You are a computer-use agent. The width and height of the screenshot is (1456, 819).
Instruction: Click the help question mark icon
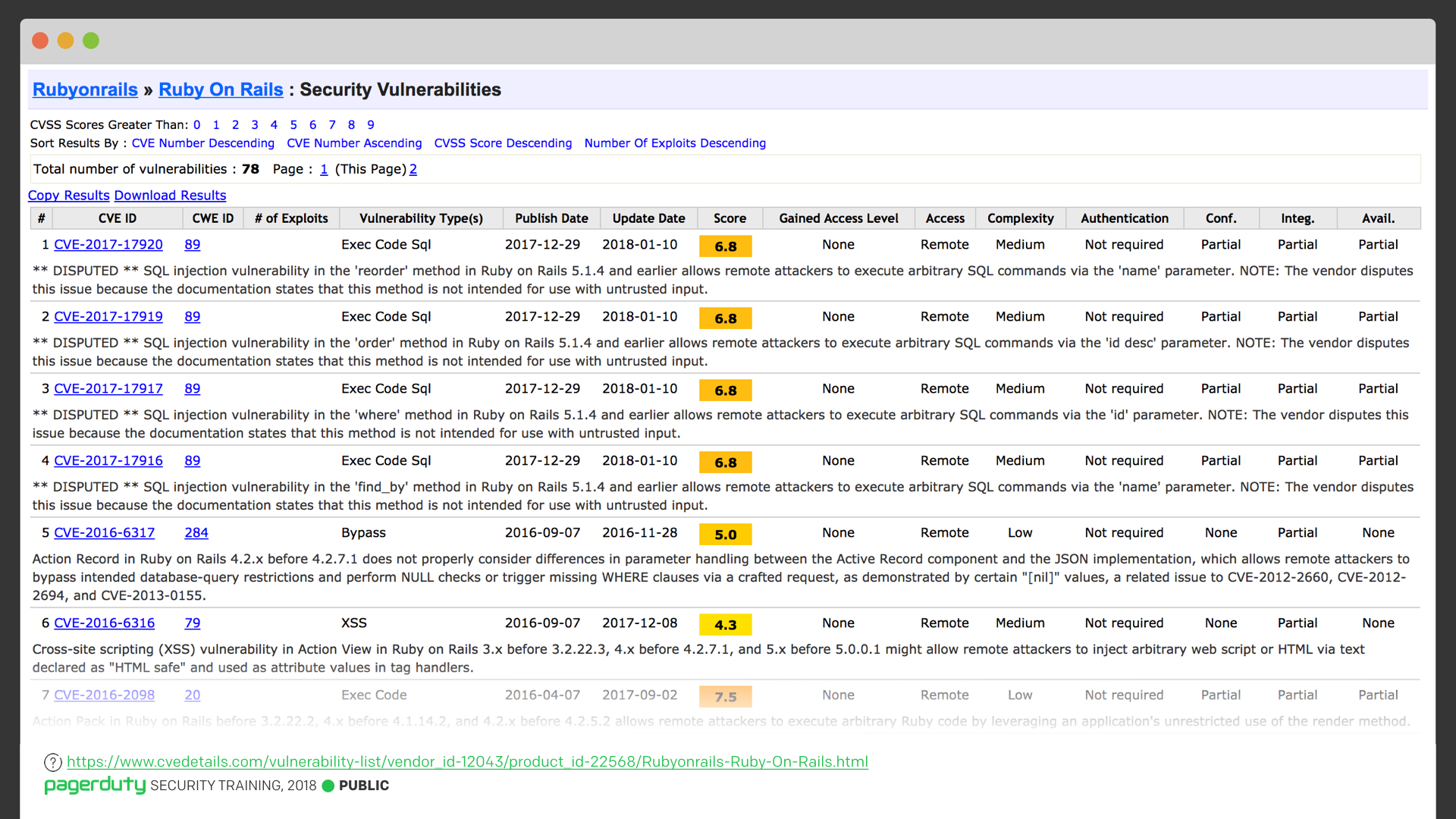(x=52, y=762)
